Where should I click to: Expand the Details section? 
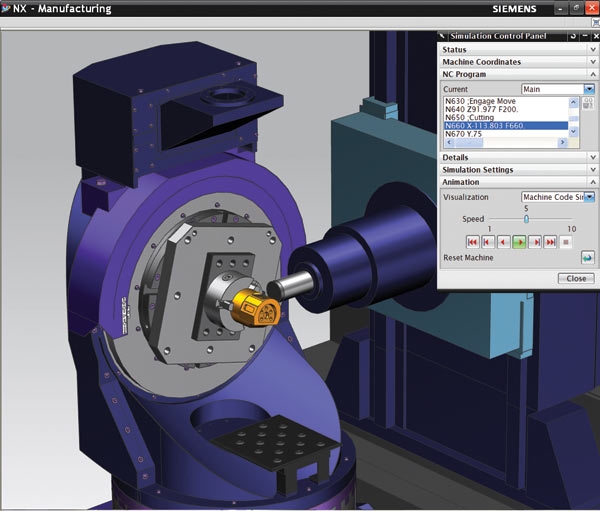coord(592,157)
